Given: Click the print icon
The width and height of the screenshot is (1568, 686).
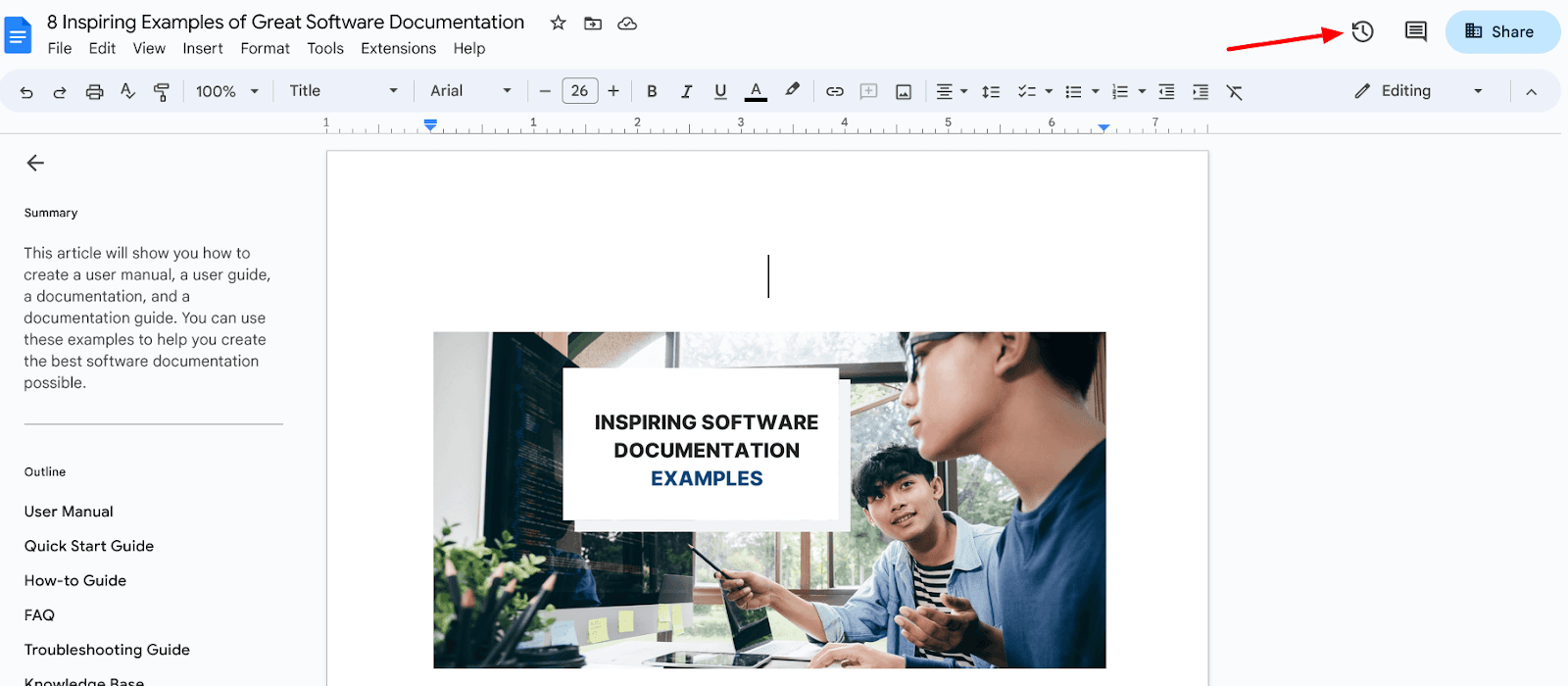Looking at the screenshot, I should click(x=94, y=91).
